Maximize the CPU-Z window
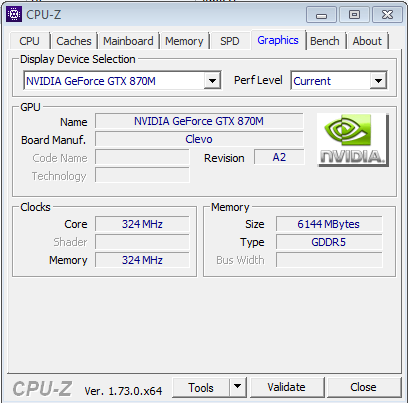This screenshot has width=408, height=403. (x=354, y=15)
